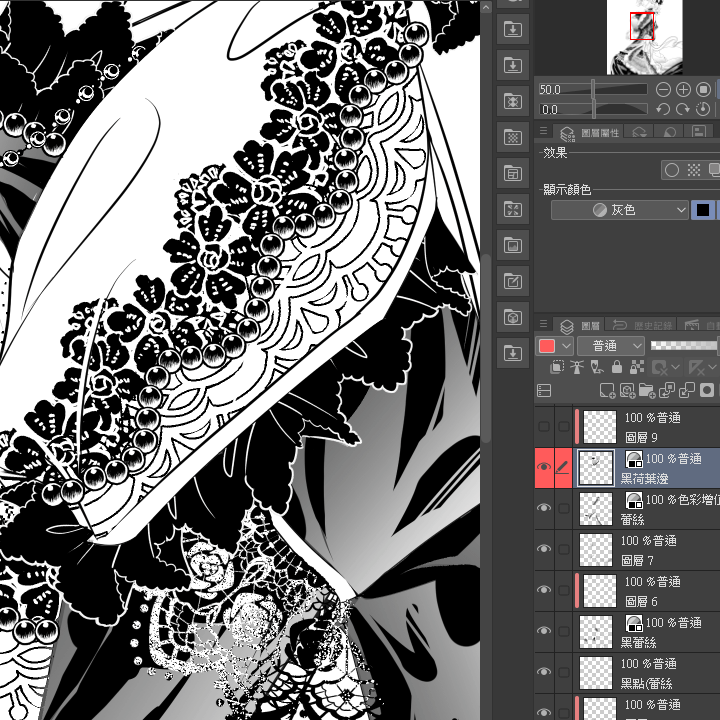Toggle clip to layer below icon
Screen dimensions: 720x720
pos(557,367)
